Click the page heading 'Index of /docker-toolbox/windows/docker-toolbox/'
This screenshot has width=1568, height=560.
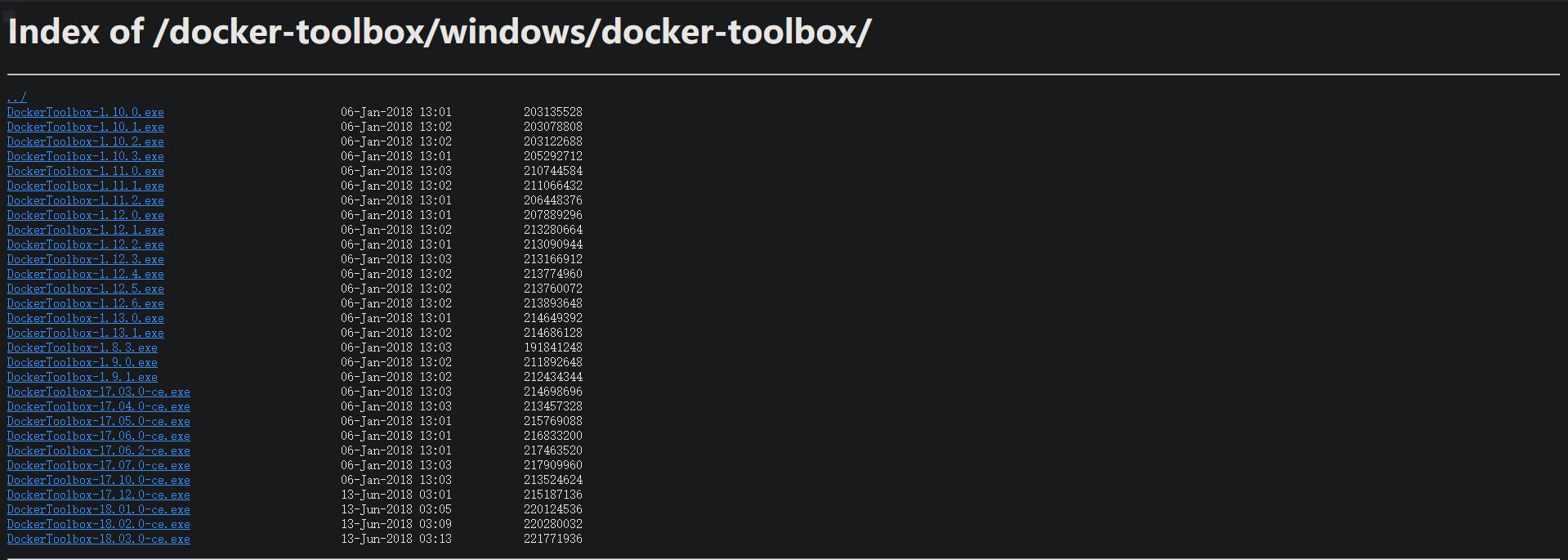[440, 32]
